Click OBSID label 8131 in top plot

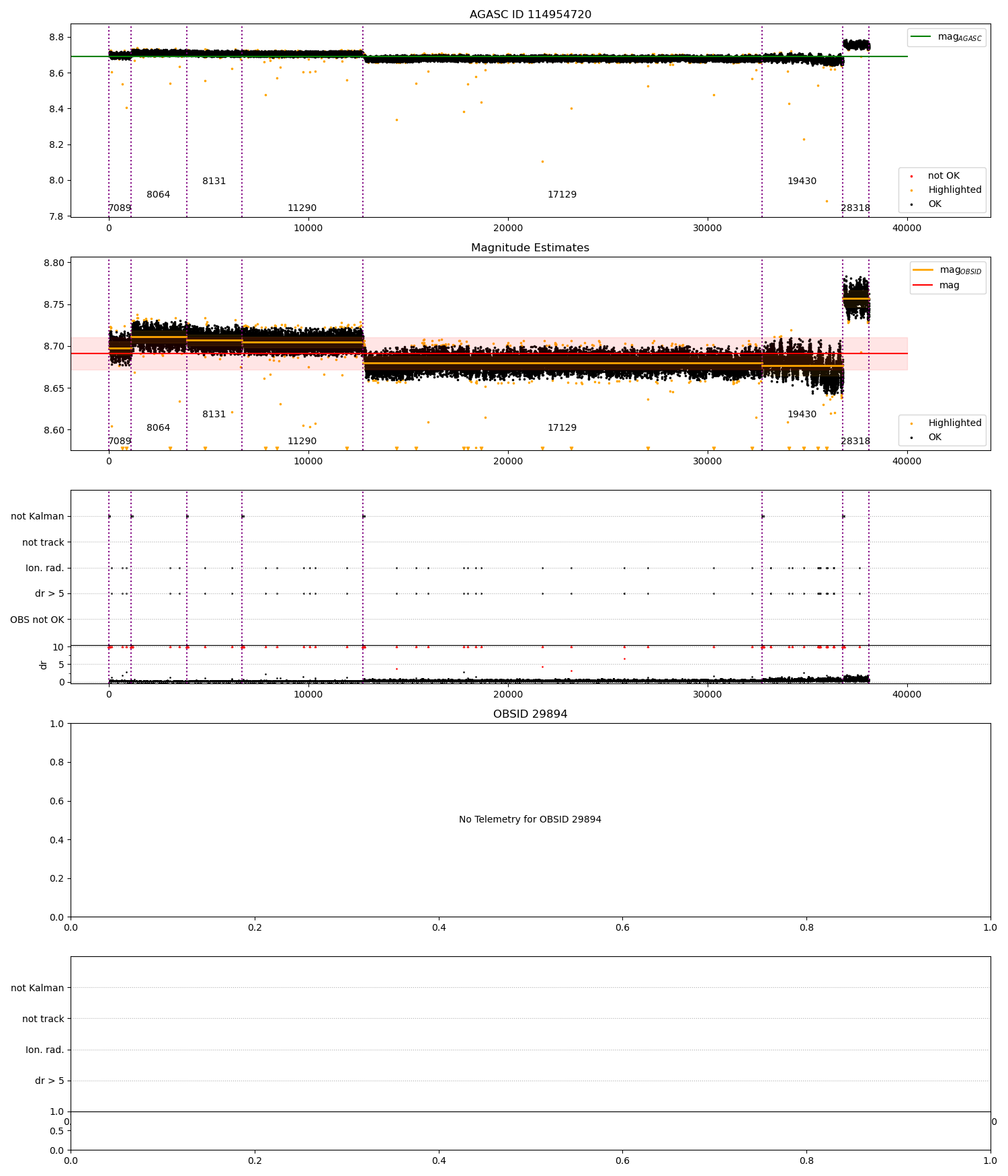point(214,181)
